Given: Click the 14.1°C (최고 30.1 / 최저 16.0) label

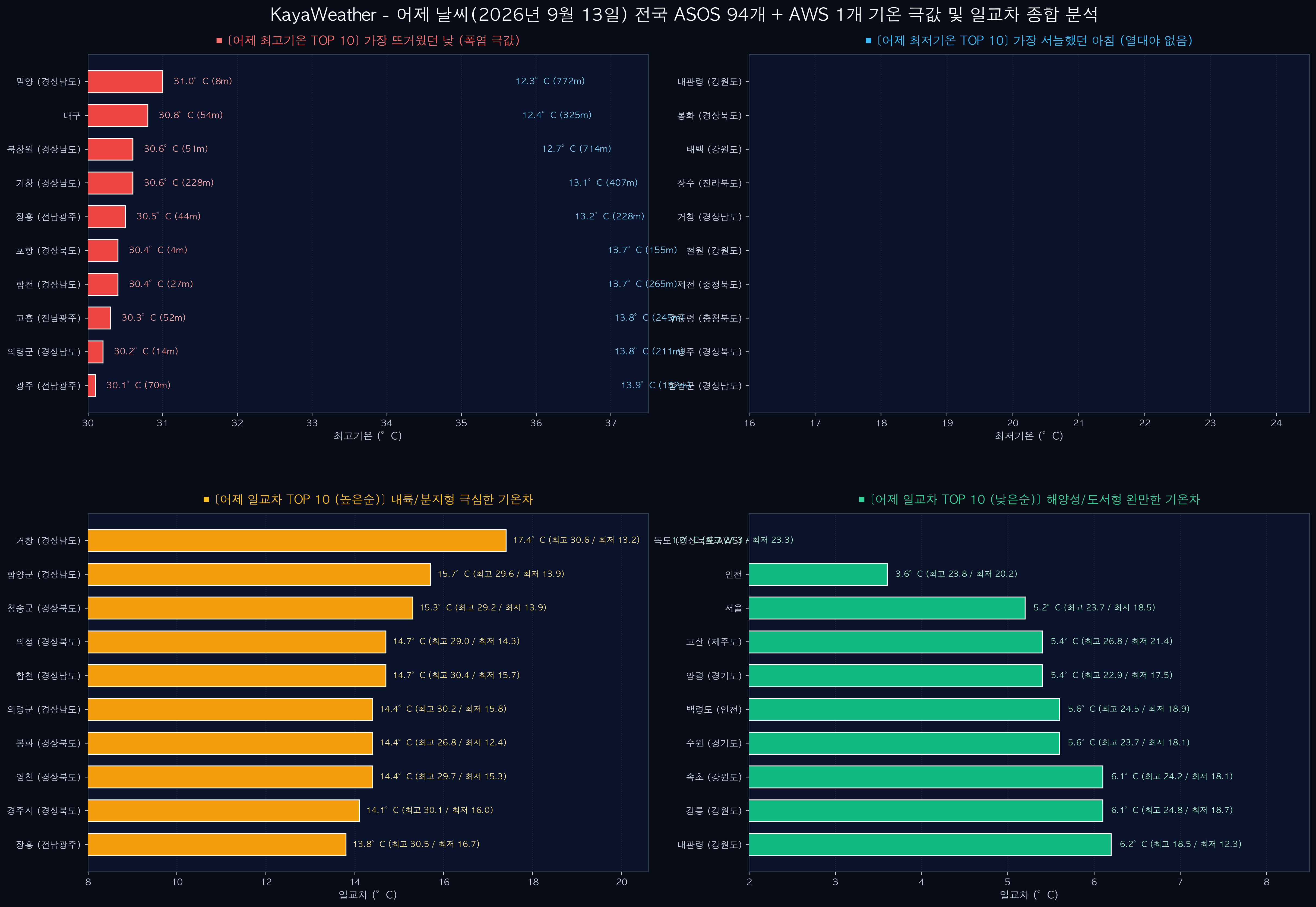Looking at the screenshot, I should pyautogui.click(x=429, y=810).
